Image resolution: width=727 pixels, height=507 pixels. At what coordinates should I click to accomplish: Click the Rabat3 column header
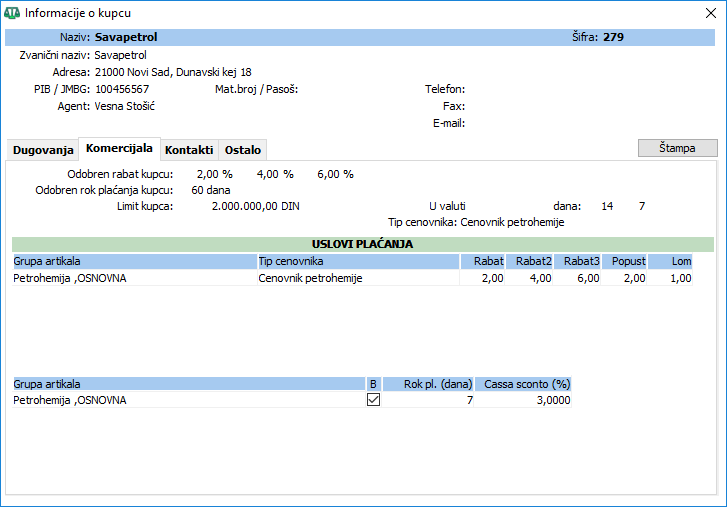coord(577,261)
